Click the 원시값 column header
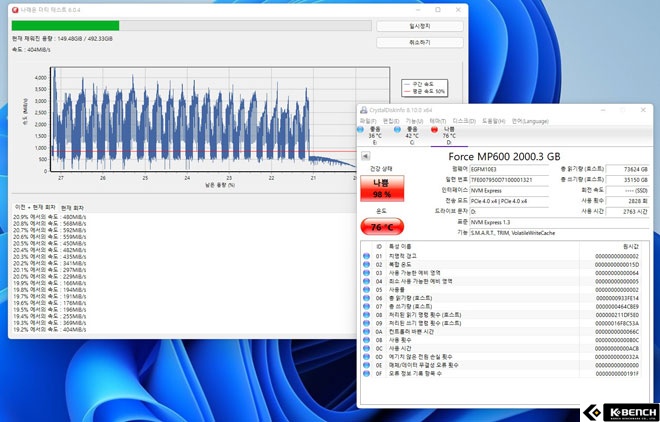Screen dimensions: 660x422 click(610, 247)
